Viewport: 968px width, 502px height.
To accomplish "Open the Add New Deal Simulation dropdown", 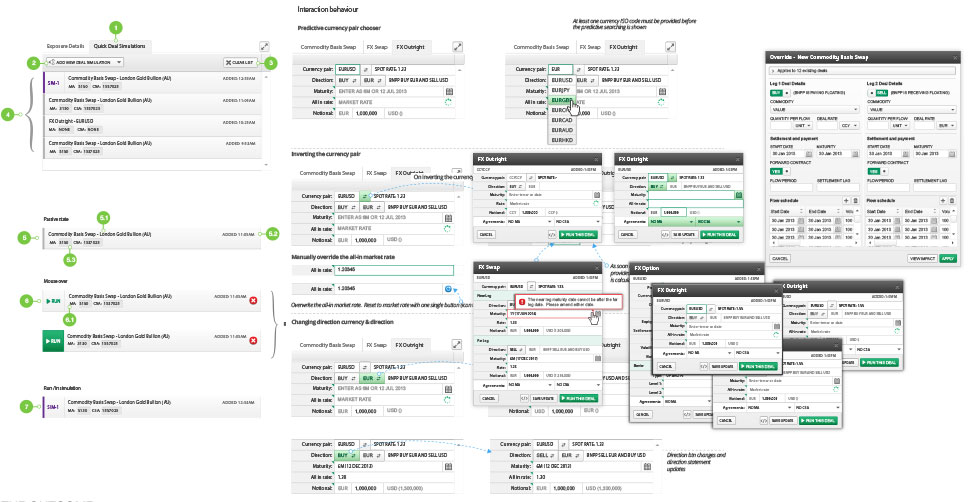I will 84,62.
